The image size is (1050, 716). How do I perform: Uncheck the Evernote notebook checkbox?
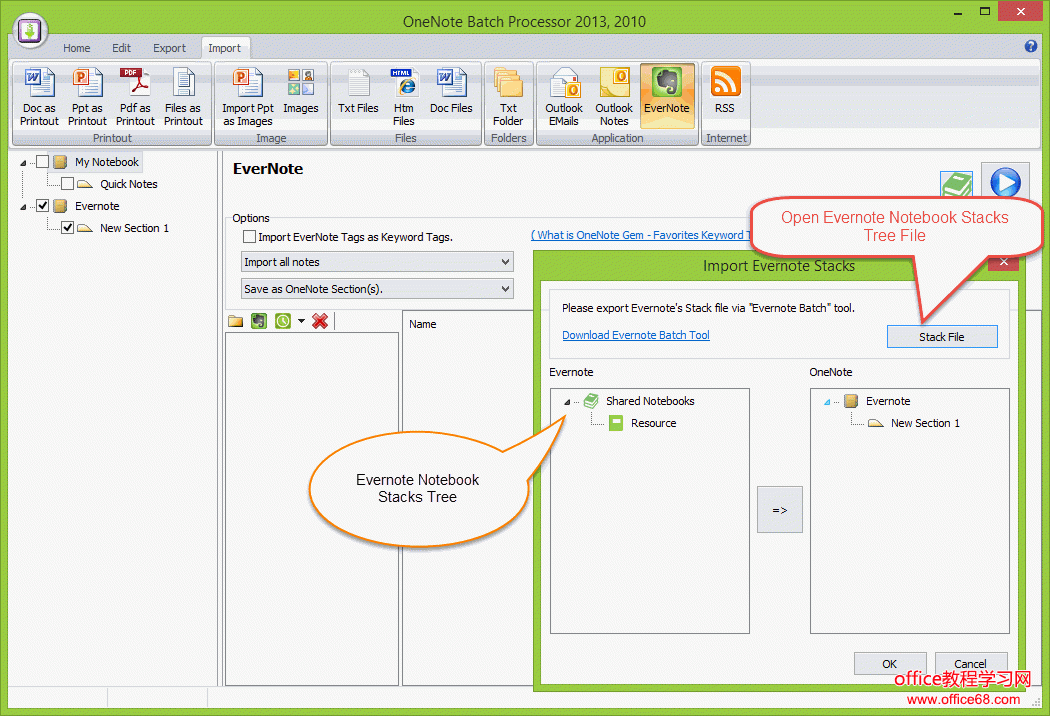pyautogui.click(x=41, y=206)
